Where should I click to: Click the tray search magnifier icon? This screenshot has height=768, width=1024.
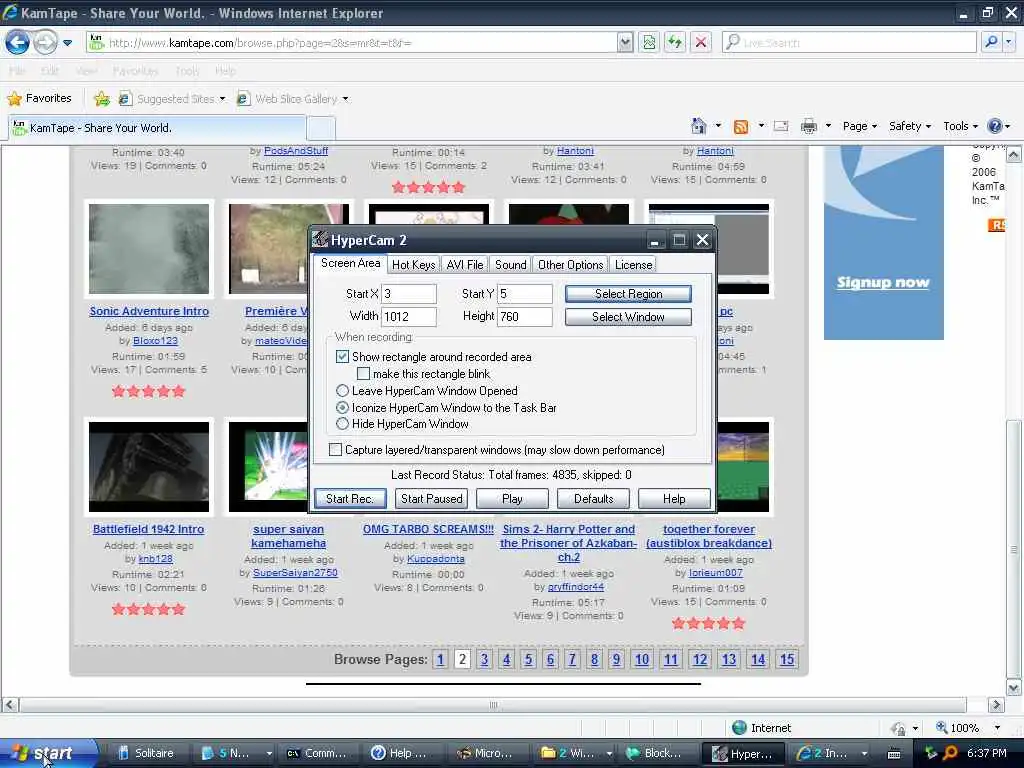tap(951, 753)
